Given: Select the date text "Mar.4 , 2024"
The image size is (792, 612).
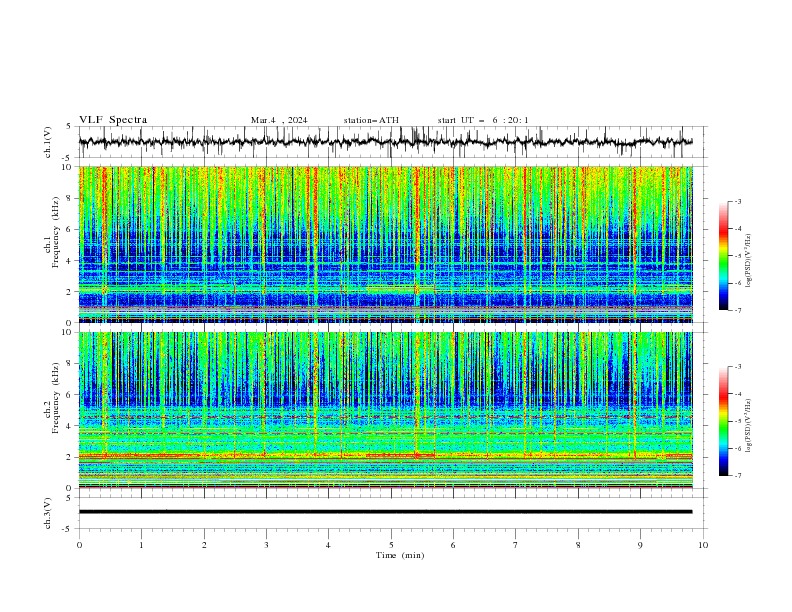Looking at the screenshot, I should pos(279,120).
